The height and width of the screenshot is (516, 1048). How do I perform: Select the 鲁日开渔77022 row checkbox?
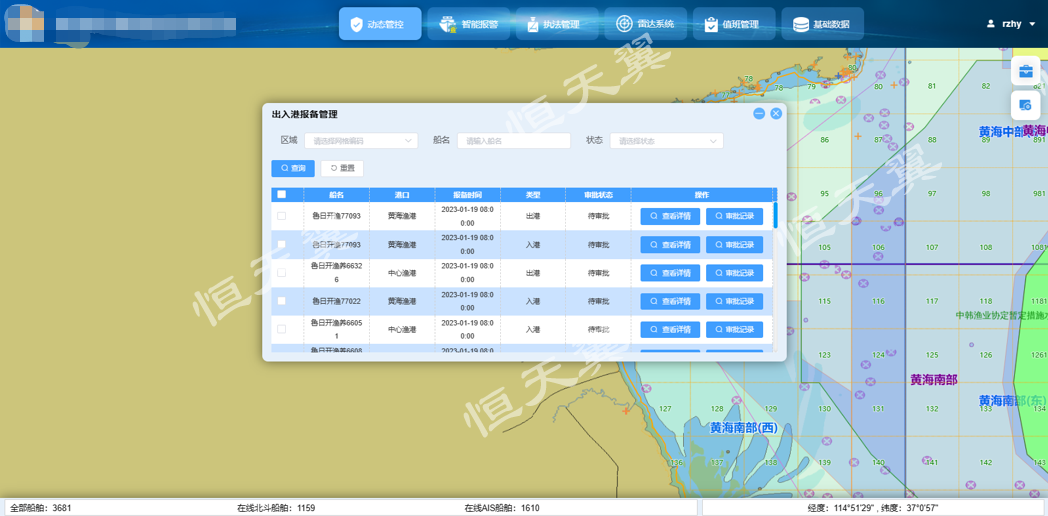point(282,301)
